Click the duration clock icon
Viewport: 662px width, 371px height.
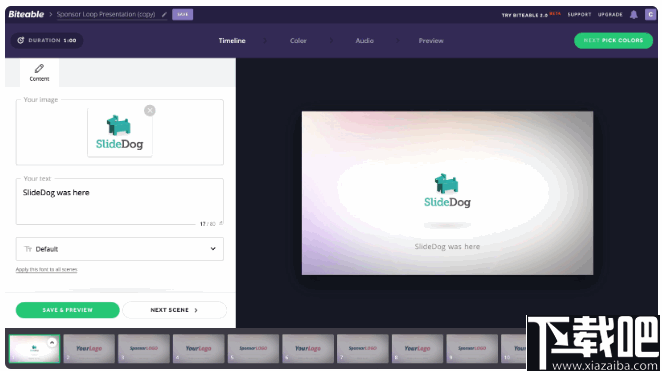(x=20, y=41)
